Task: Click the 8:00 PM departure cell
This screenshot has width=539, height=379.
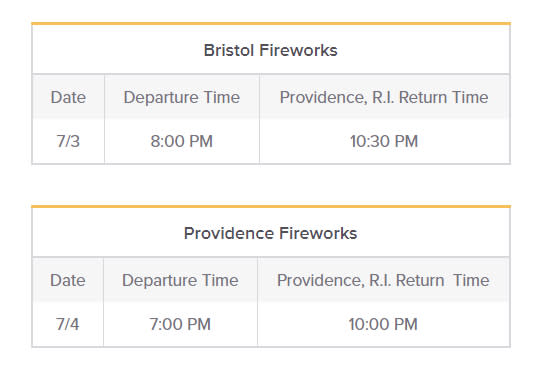Action: click(x=182, y=141)
